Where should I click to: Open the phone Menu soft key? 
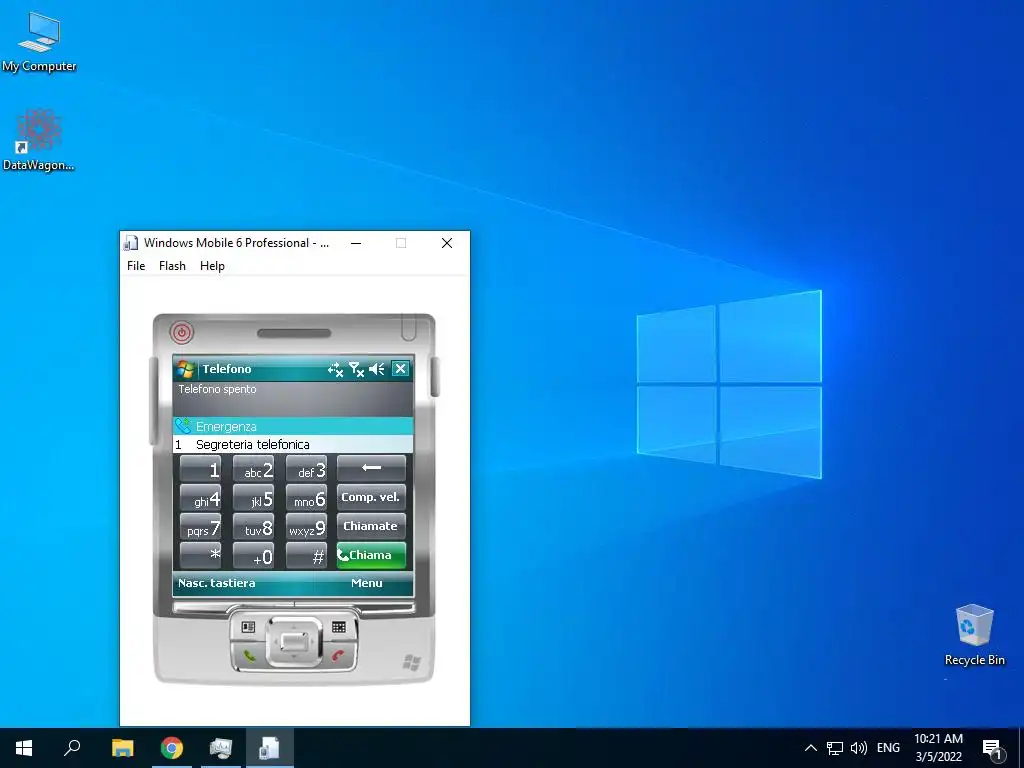click(x=366, y=583)
